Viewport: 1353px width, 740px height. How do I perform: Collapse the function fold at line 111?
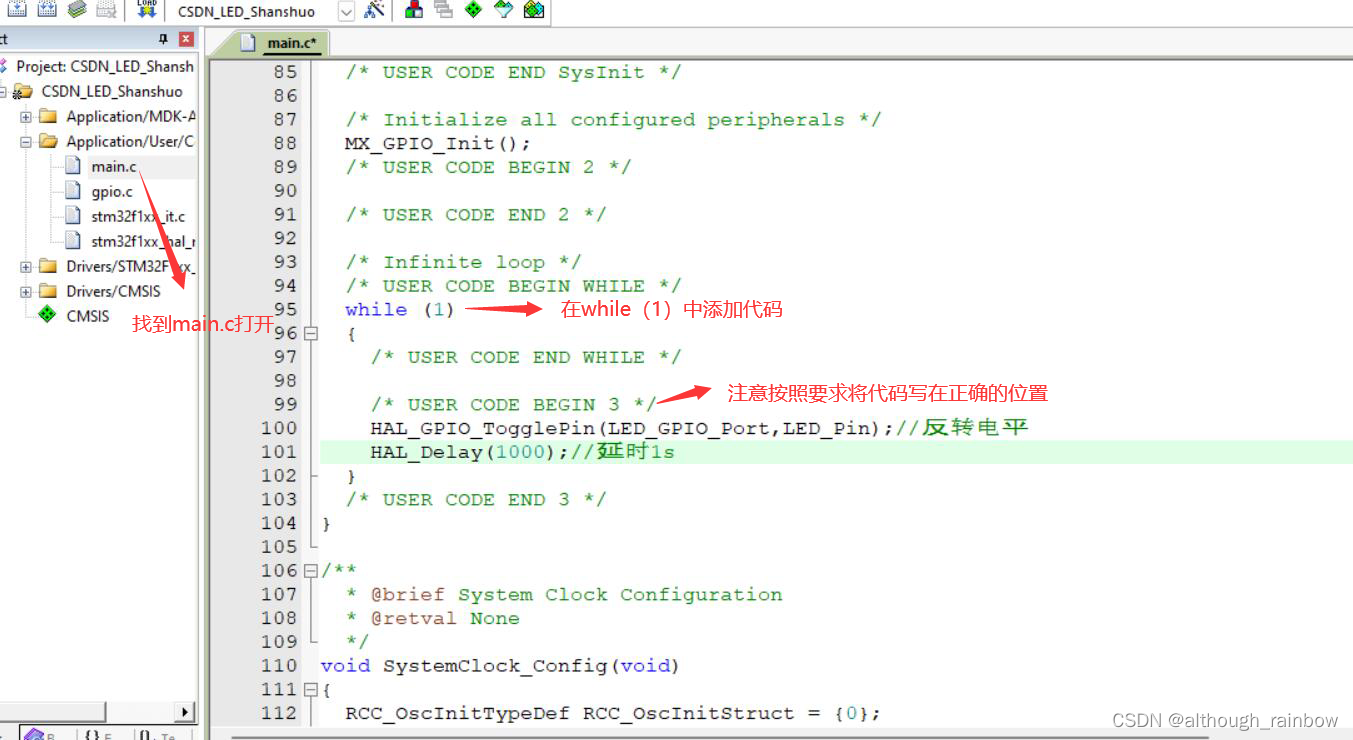[310, 690]
